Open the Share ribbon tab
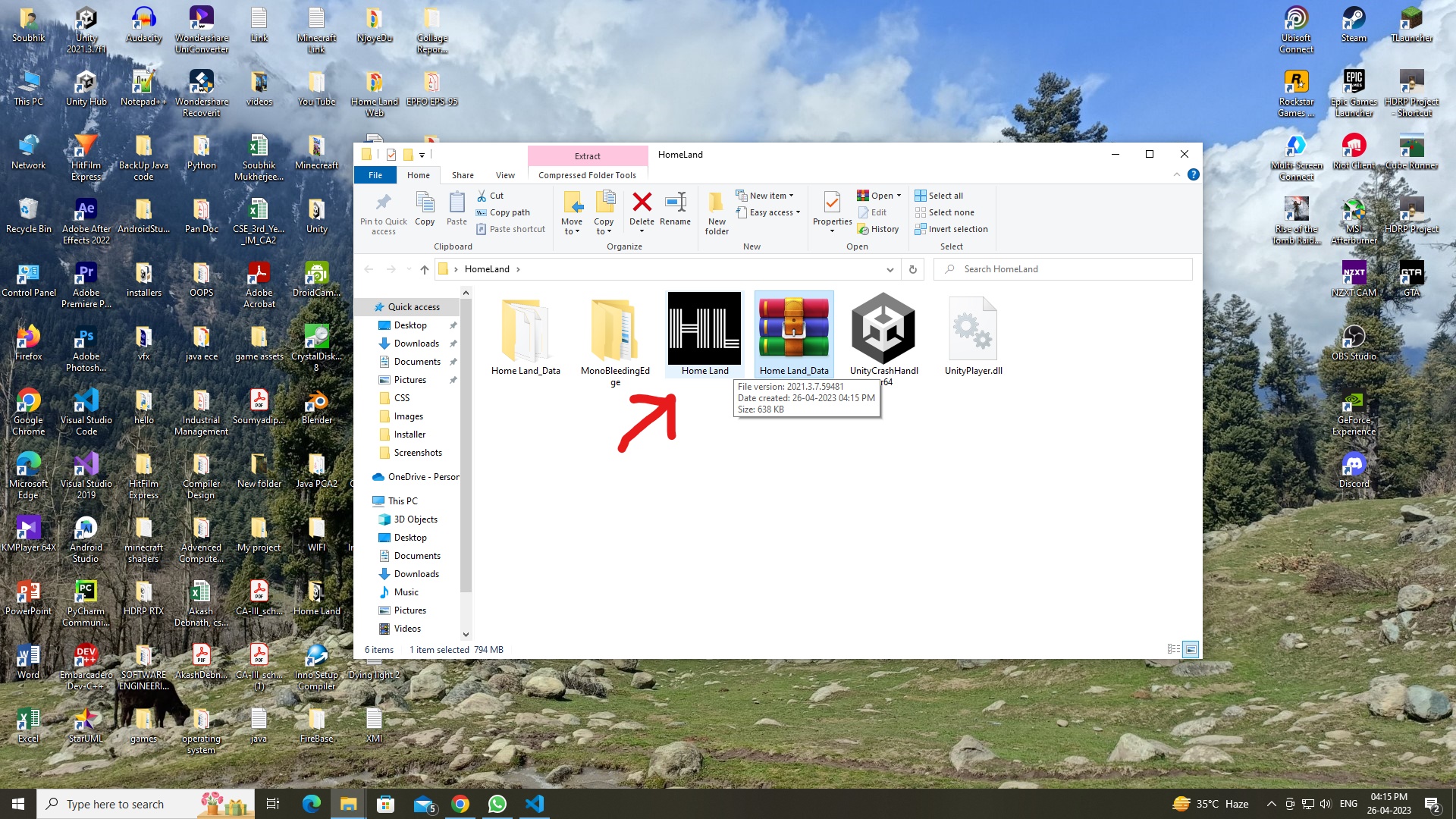The image size is (1456, 819). point(463,175)
